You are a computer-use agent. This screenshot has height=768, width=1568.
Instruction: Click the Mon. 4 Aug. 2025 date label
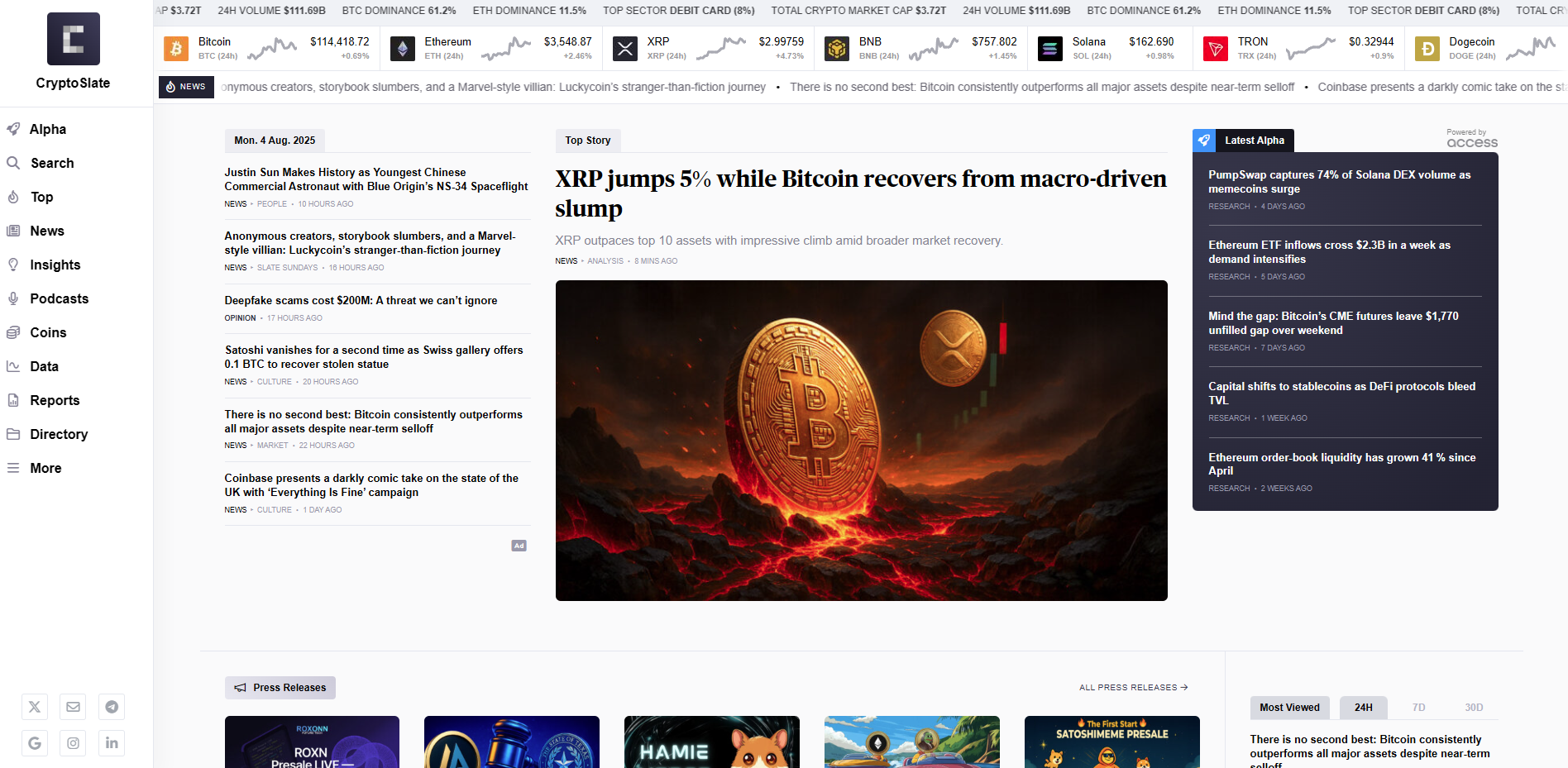pos(275,141)
